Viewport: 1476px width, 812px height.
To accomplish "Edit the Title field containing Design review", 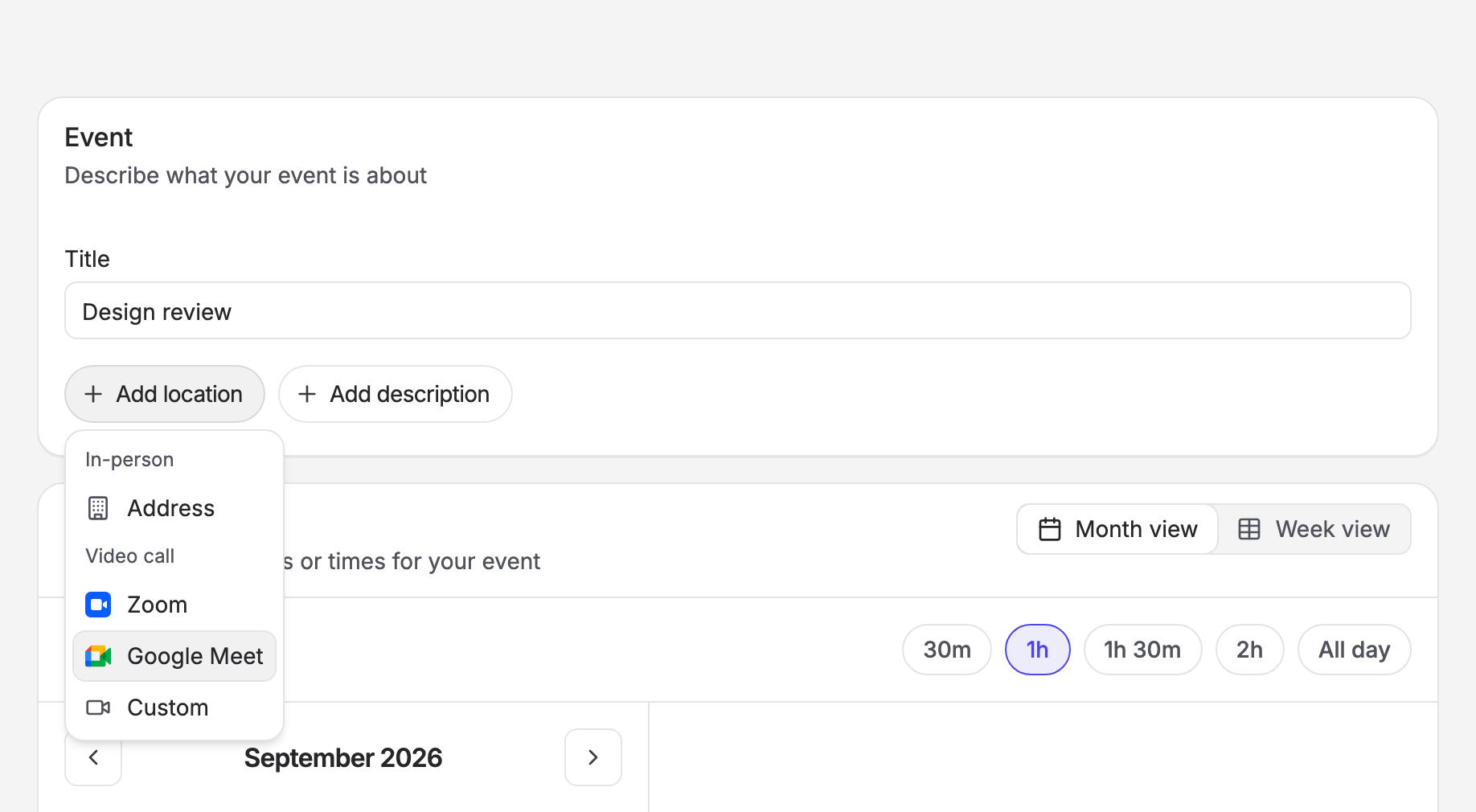I will tap(738, 310).
